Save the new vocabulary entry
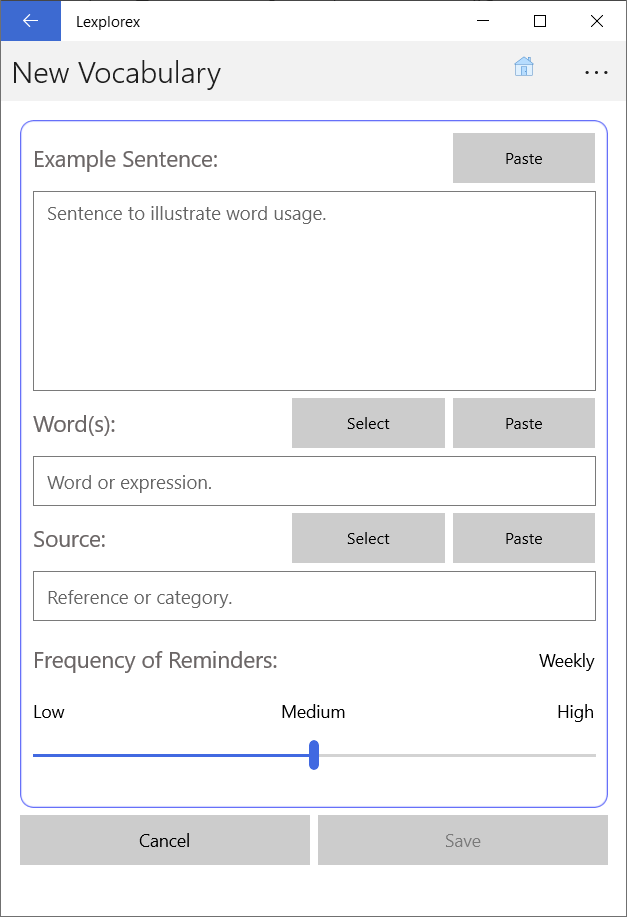 (x=462, y=840)
